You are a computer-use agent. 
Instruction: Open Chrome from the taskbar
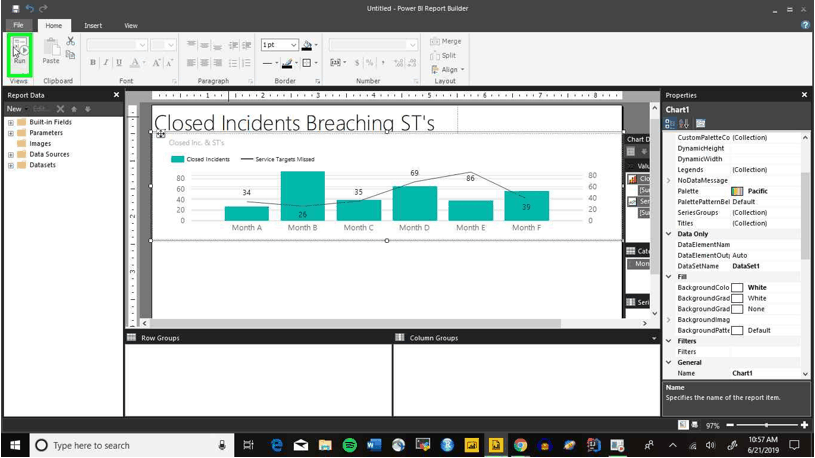tap(520, 446)
